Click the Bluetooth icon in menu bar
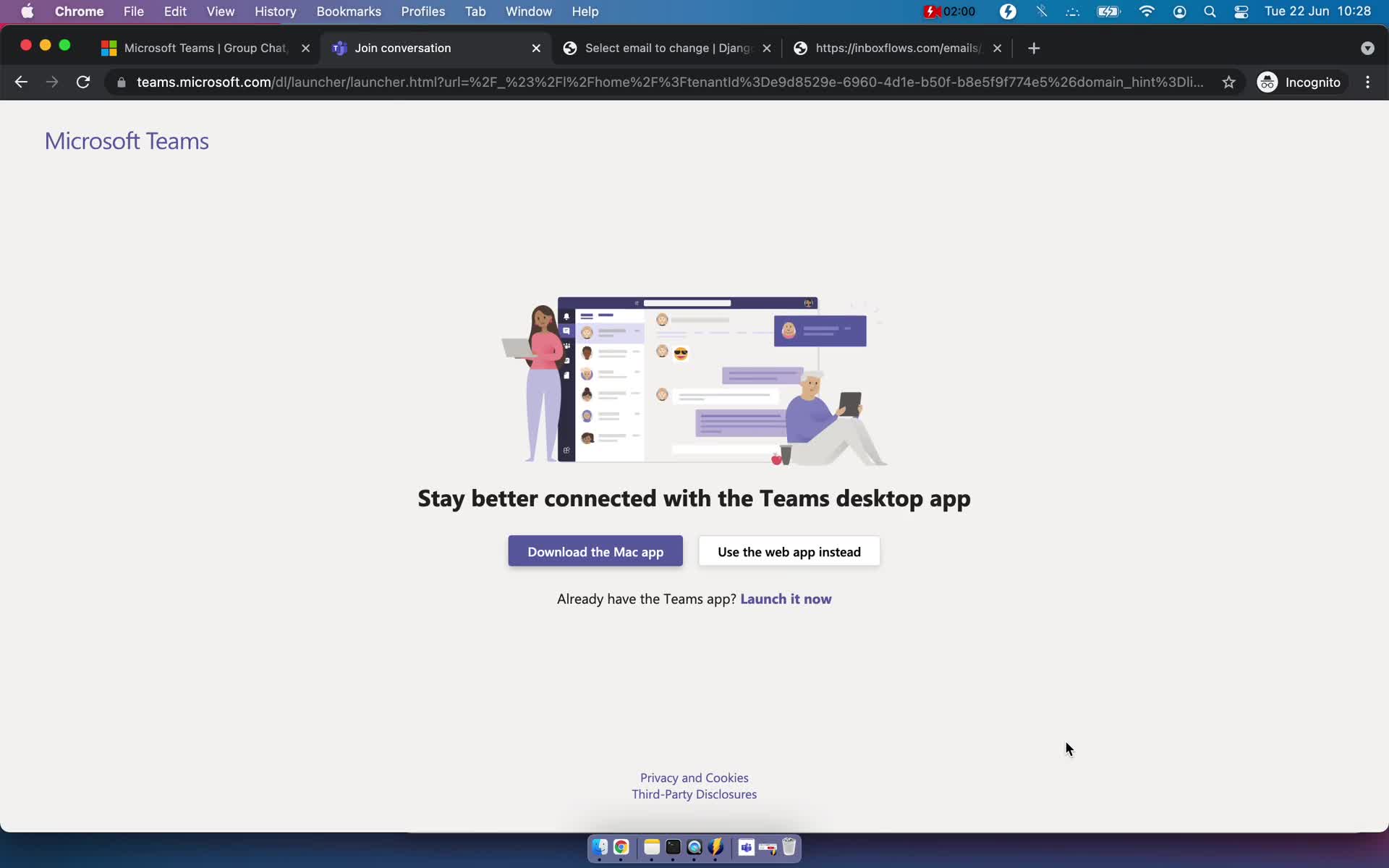The width and height of the screenshot is (1389, 868). tap(1040, 11)
